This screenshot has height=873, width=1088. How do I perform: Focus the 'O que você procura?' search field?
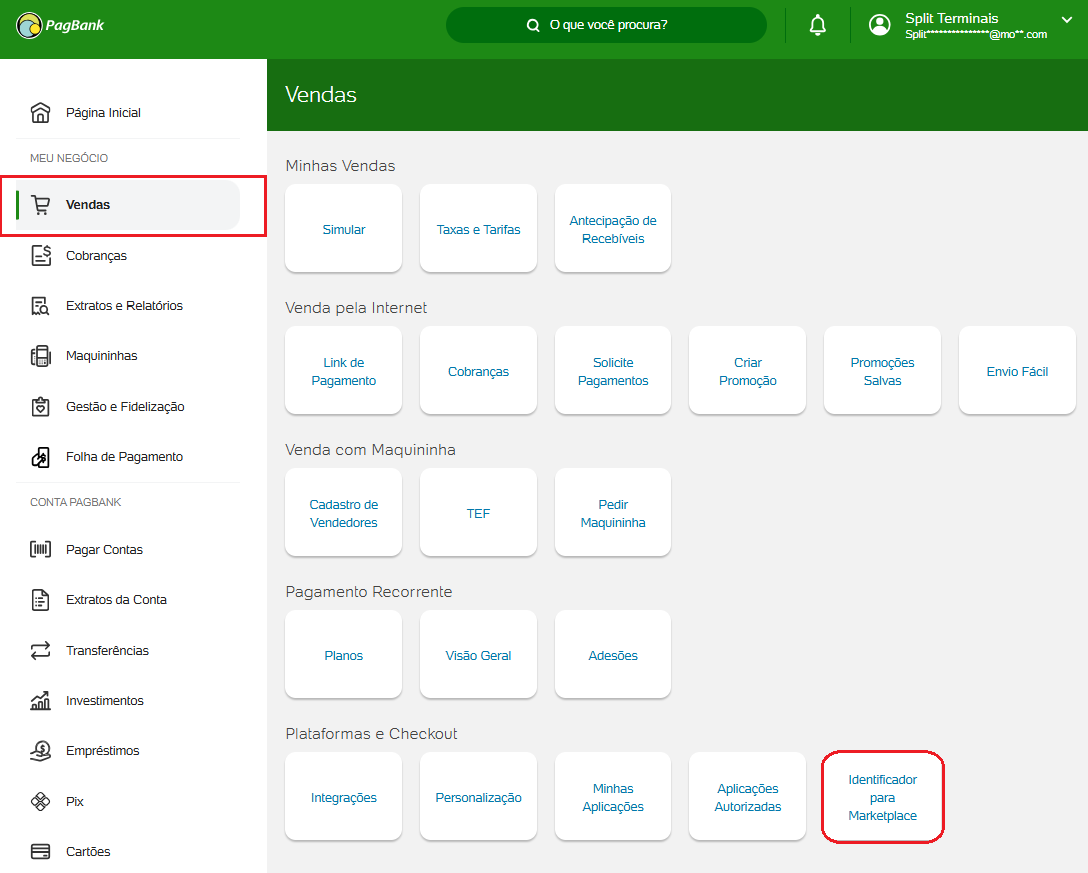pyautogui.click(x=606, y=25)
